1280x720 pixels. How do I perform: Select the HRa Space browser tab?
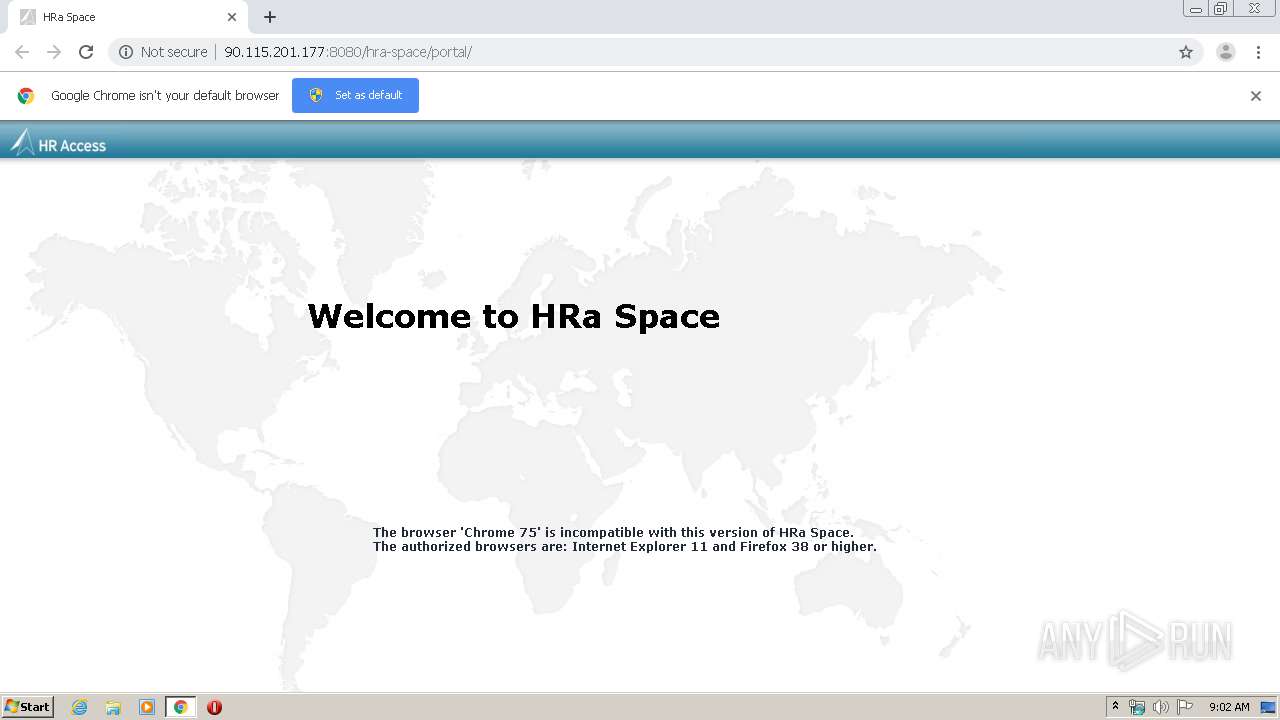[128, 17]
